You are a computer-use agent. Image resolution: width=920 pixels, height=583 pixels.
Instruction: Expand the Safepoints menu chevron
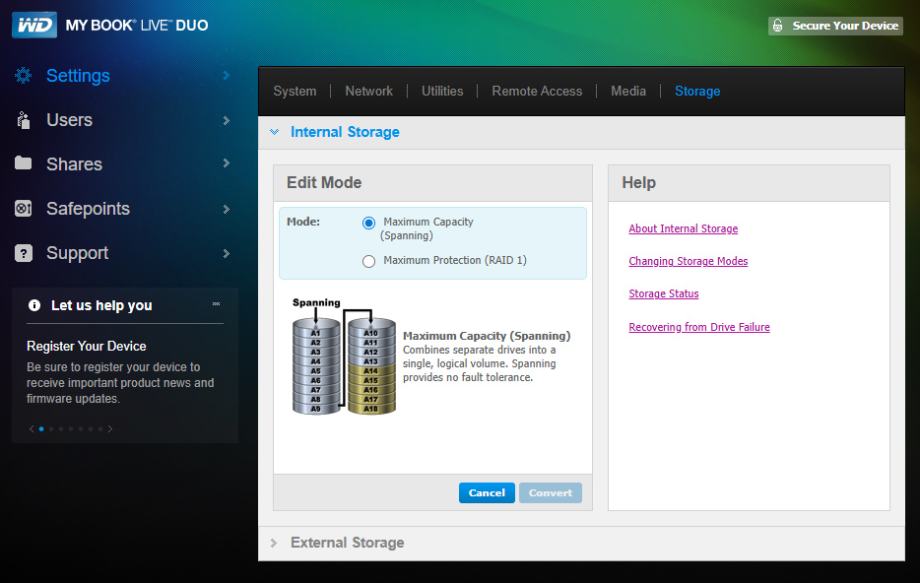click(x=226, y=209)
